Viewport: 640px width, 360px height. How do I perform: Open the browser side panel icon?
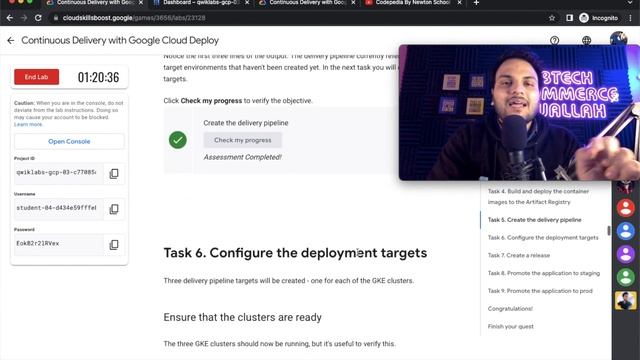569,18
